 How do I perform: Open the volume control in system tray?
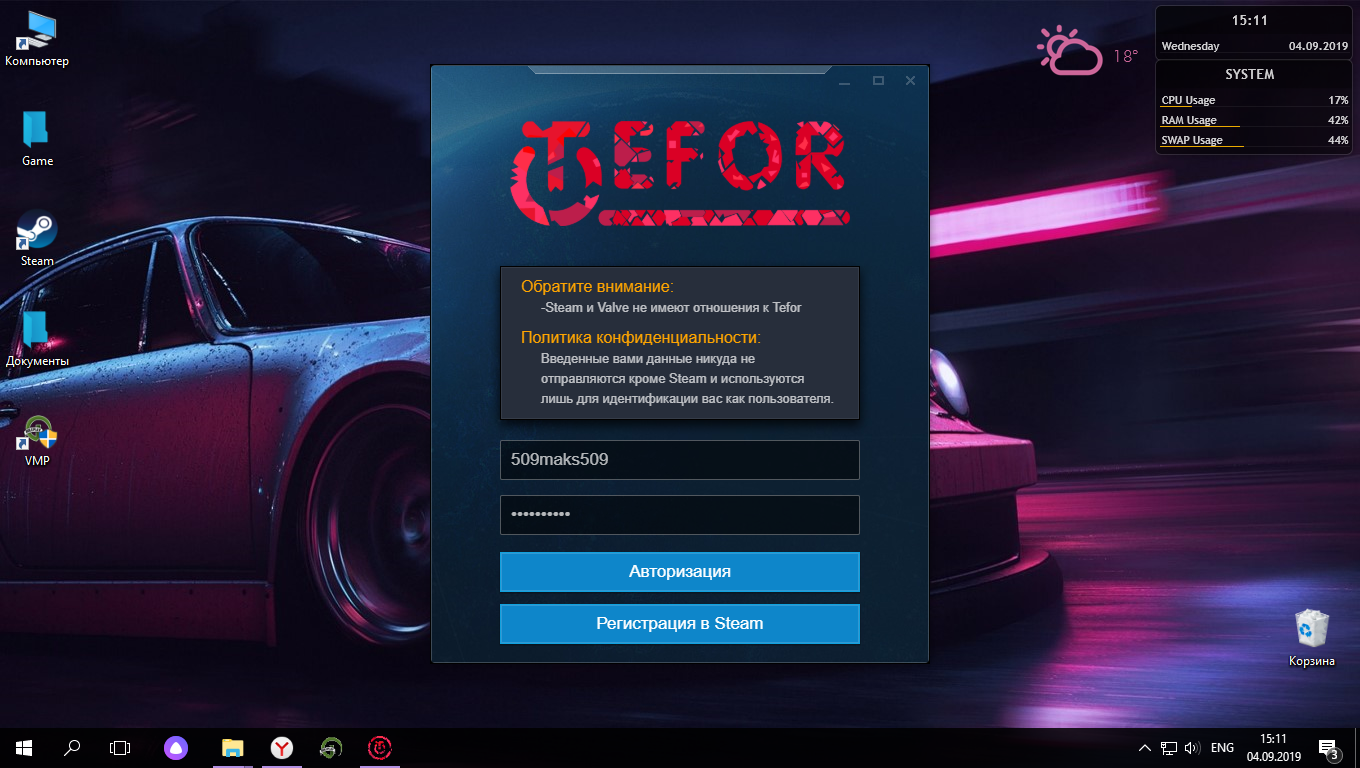[x=1191, y=748]
